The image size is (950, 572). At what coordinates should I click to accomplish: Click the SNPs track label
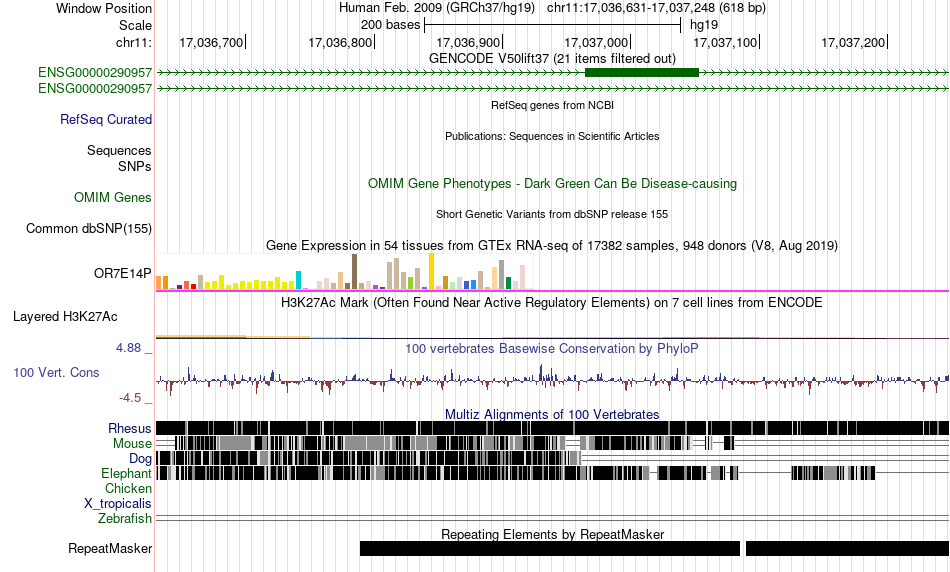pyautogui.click(x=135, y=166)
